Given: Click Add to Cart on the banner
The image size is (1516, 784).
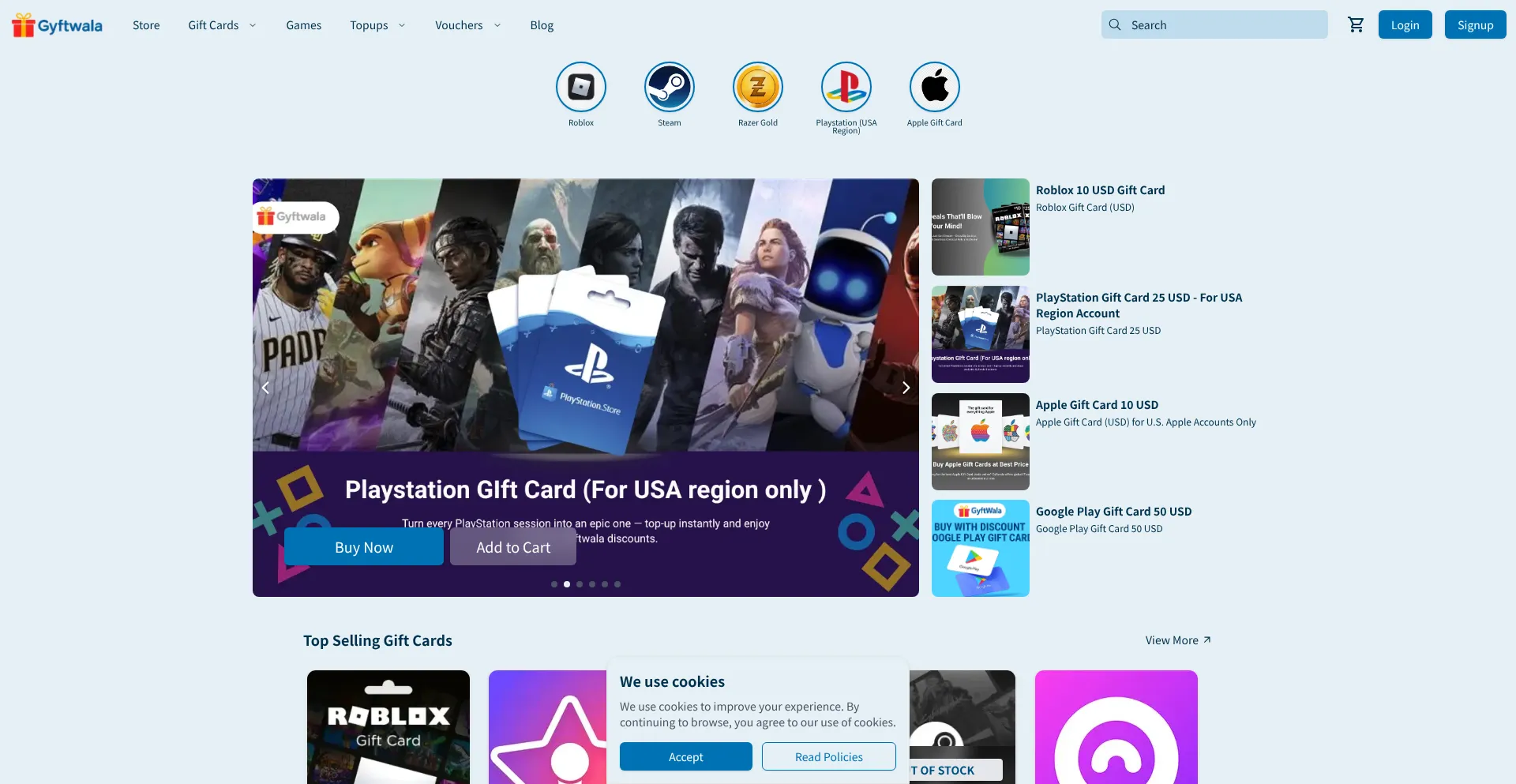Looking at the screenshot, I should point(513,546).
